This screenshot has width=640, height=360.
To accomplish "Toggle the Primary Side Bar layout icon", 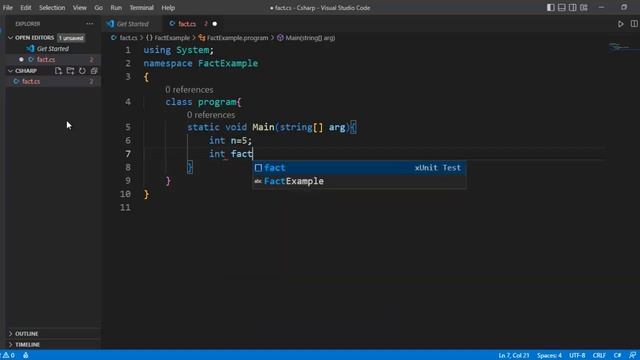I will [x=551, y=7].
